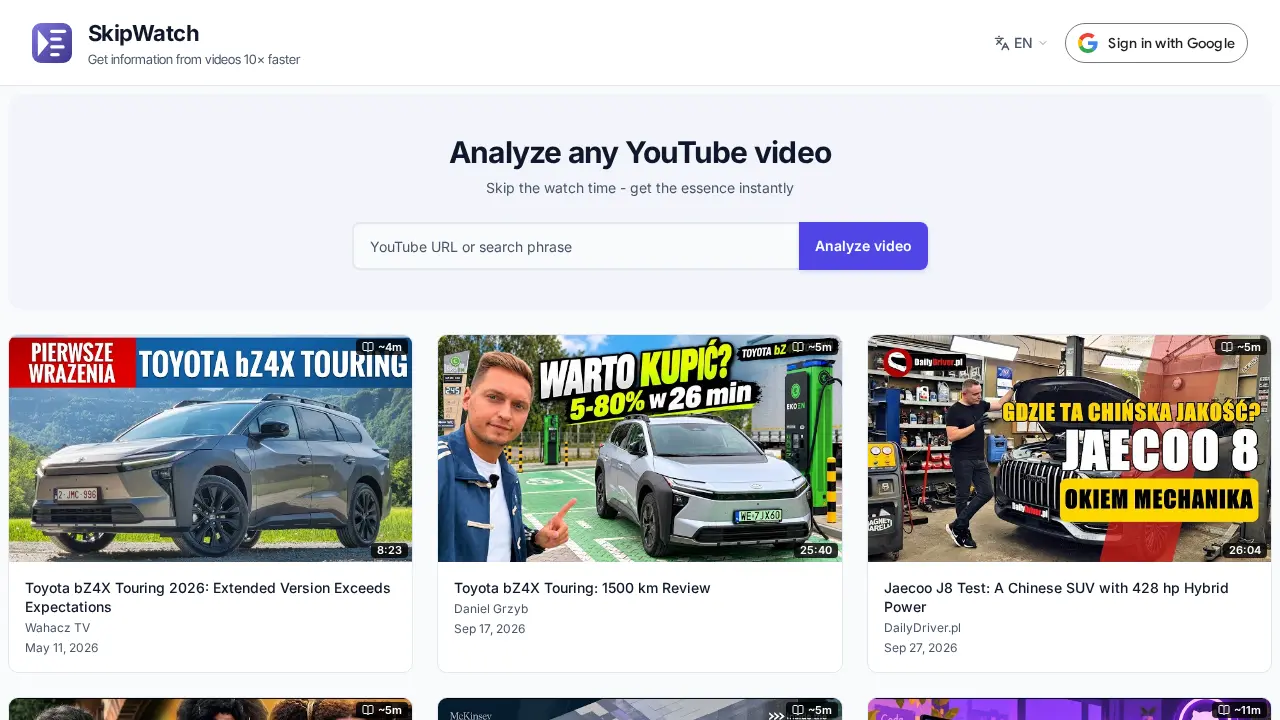Screen dimensions: 1280x720
Task: Click the 8:23 duration label
Action: coord(389,550)
